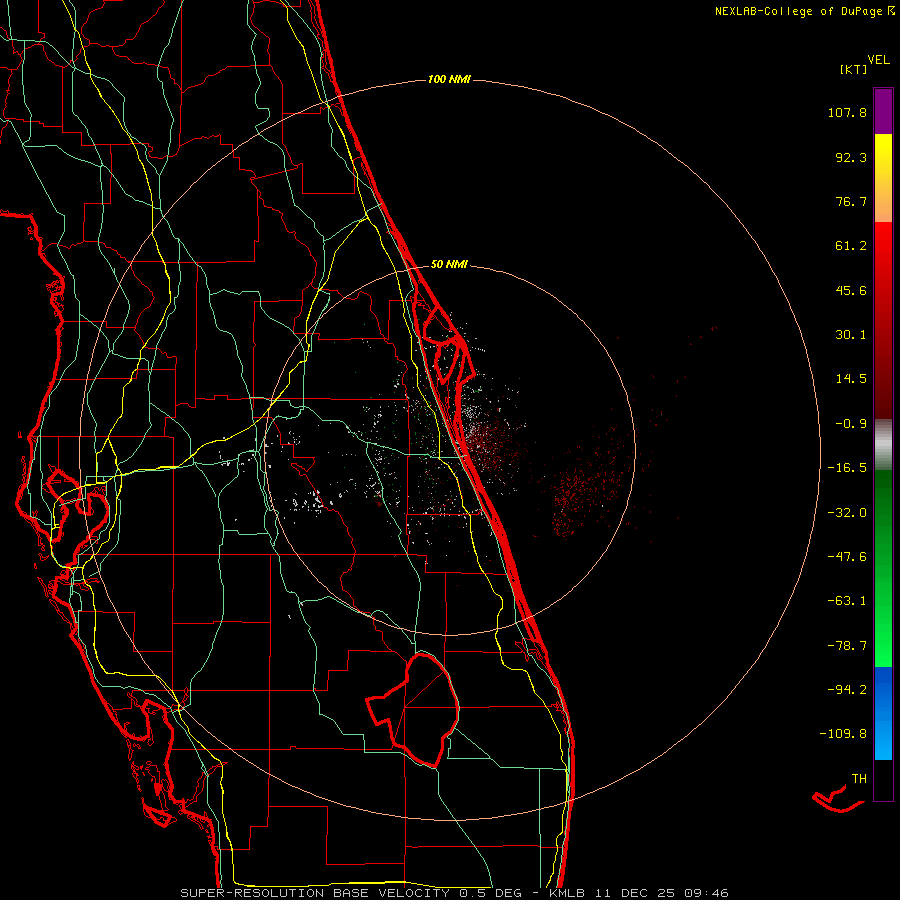Viewport: 900px width, 900px height.
Task: Click the 50 NMI range ring label
Action: (449, 264)
